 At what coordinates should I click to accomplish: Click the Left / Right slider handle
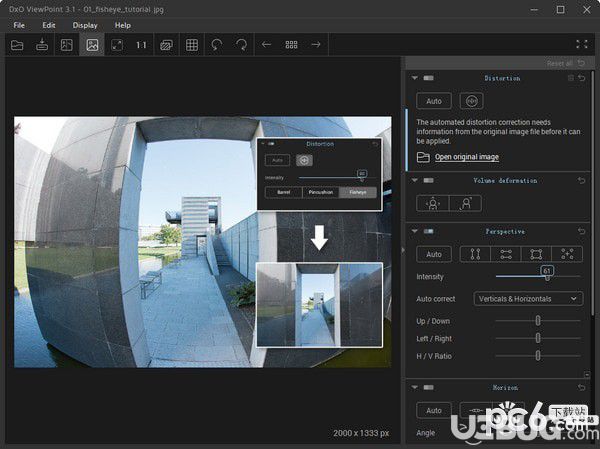tap(538, 338)
